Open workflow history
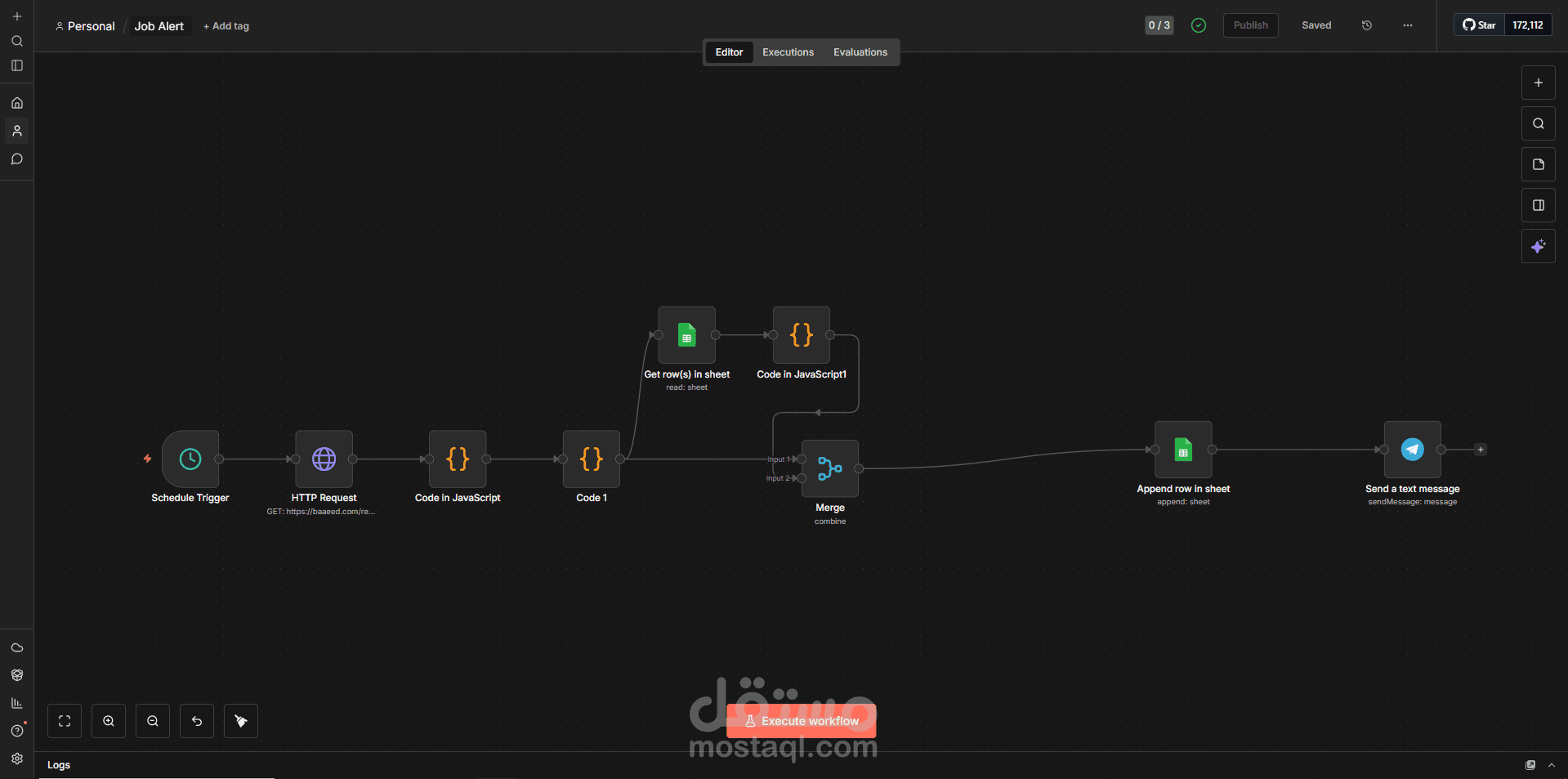 pyautogui.click(x=1367, y=25)
